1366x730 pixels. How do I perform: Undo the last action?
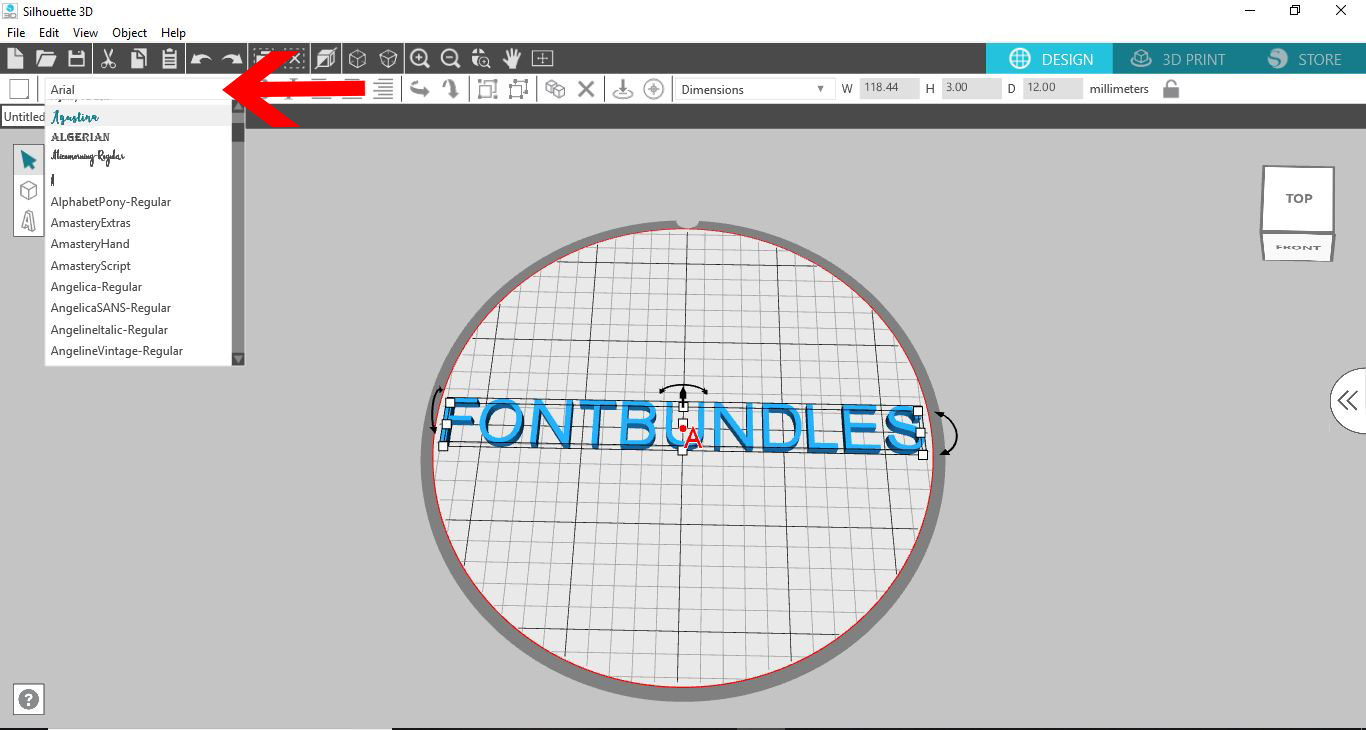201,59
